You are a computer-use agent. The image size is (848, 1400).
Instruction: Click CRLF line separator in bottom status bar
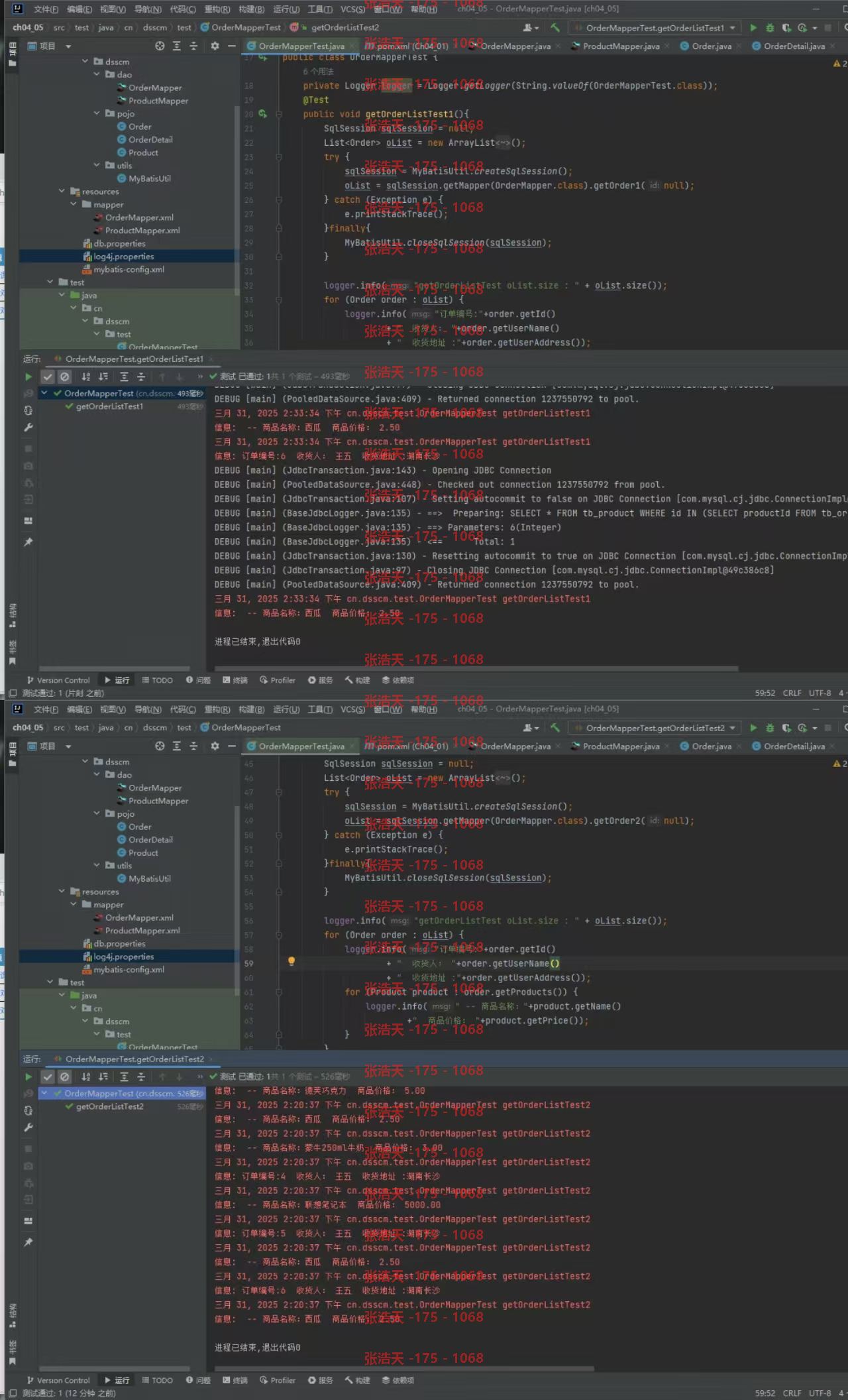(792, 1393)
